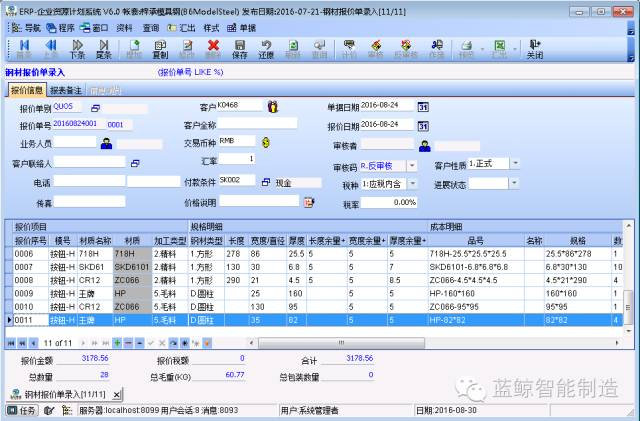The height and width of the screenshot is (421, 640).
Task: Click the 审核 audit toolbar icon
Action: (x=376, y=49)
